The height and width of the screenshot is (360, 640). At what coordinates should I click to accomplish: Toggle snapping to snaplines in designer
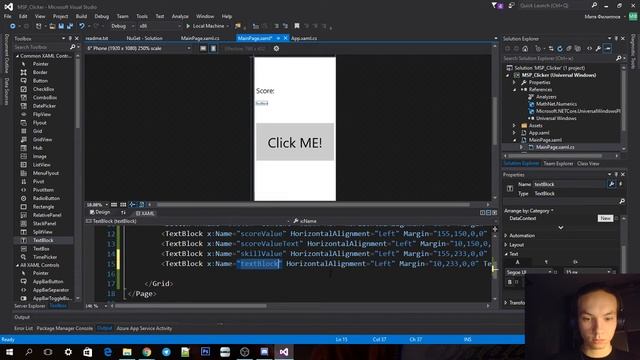(132, 204)
